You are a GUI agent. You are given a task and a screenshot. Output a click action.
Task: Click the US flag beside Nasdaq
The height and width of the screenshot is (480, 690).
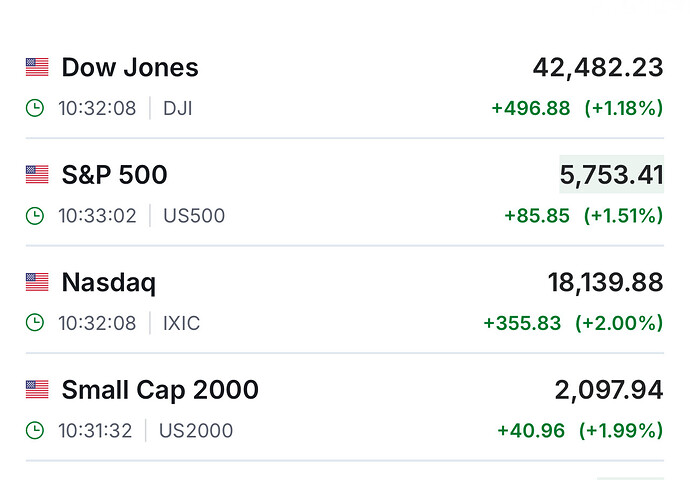click(37, 283)
